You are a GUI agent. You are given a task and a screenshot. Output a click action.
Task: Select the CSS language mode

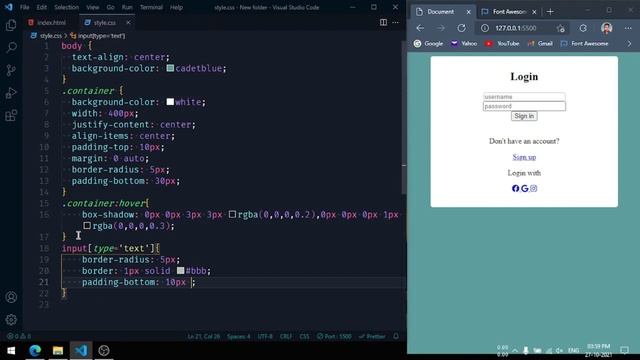point(304,336)
